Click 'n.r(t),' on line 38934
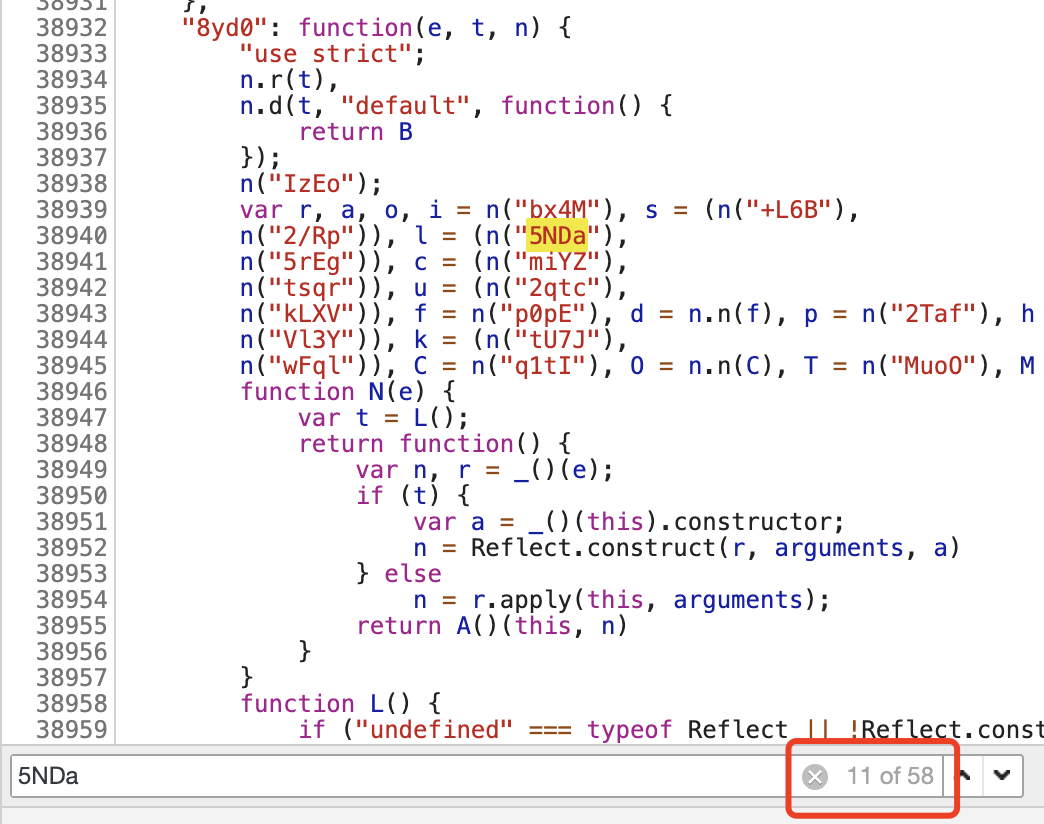Viewport: 1044px width, 824px height. [x=290, y=80]
